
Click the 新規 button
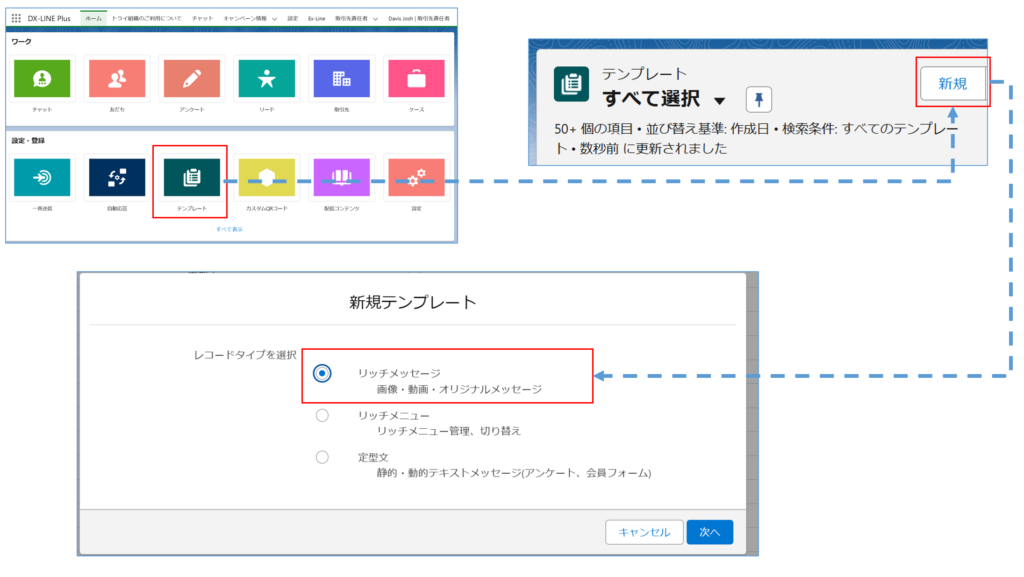(952, 84)
